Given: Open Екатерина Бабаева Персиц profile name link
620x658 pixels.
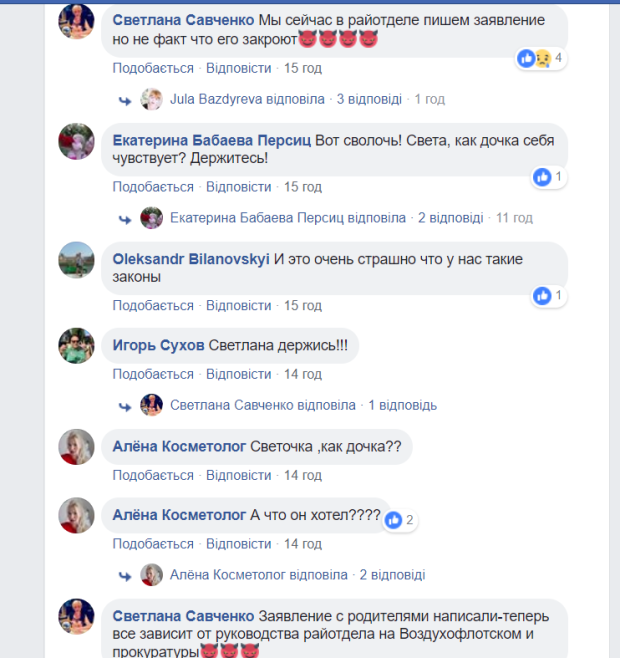Looking at the screenshot, I should click(x=212, y=141).
